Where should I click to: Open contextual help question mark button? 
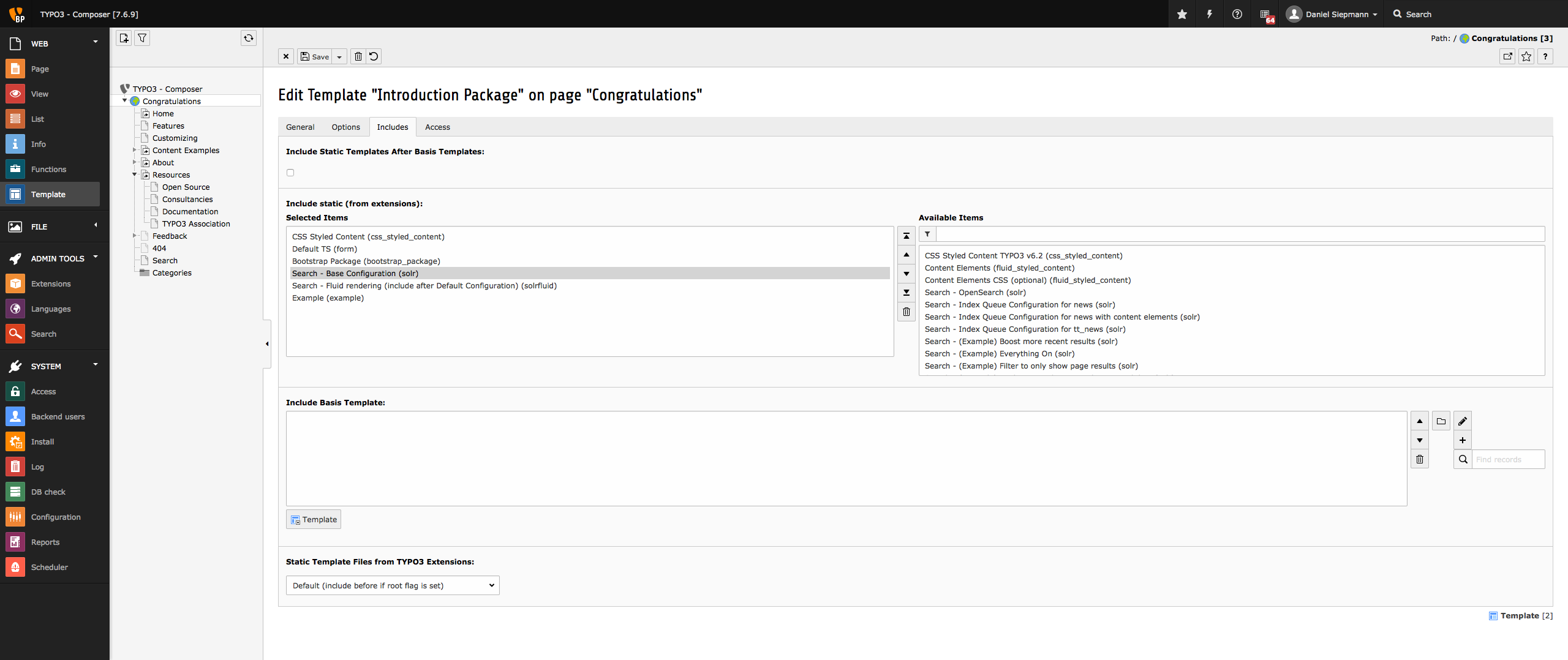point(1545,56)
